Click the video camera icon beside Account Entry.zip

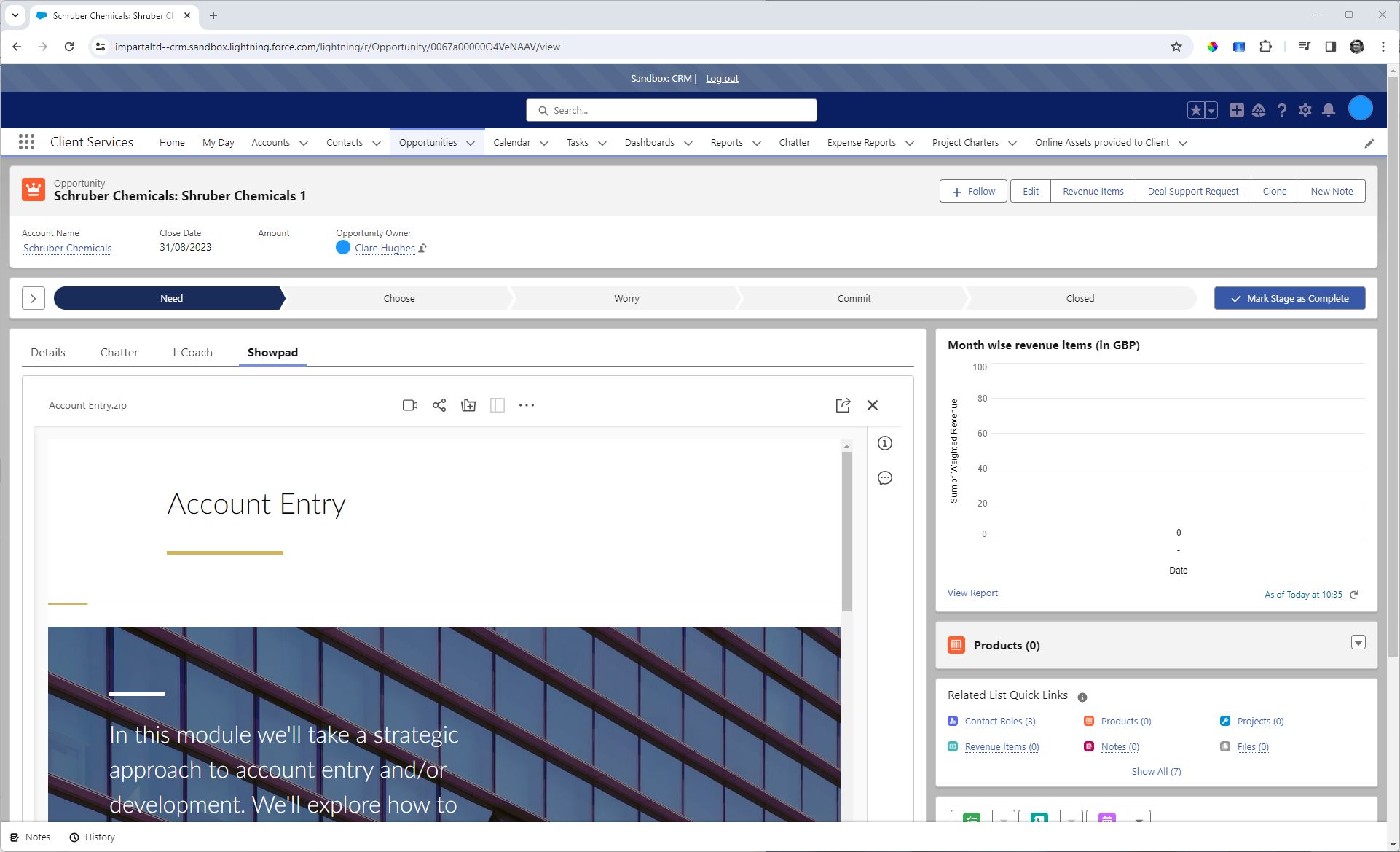410,405
